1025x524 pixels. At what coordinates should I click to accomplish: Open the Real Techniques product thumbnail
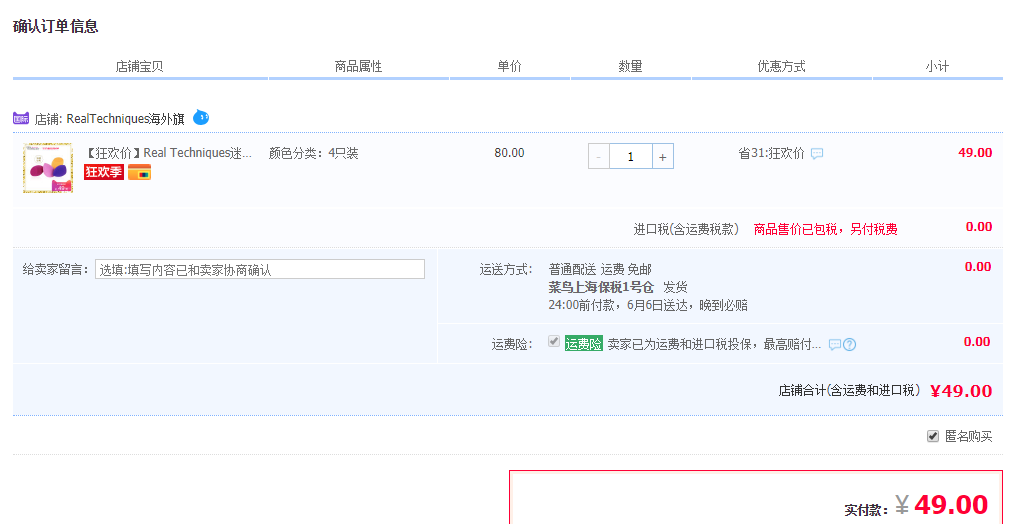click(48, 168)
